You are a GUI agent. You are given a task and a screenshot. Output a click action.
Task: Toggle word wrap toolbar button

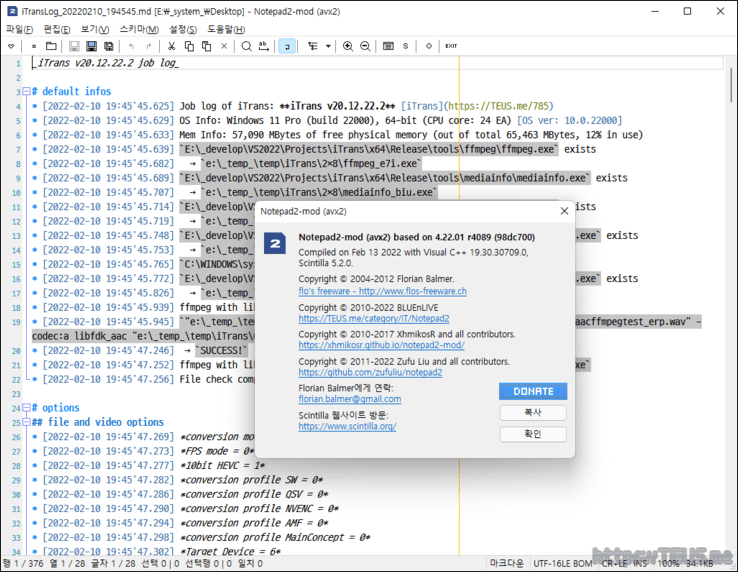[x=287, y=46]
